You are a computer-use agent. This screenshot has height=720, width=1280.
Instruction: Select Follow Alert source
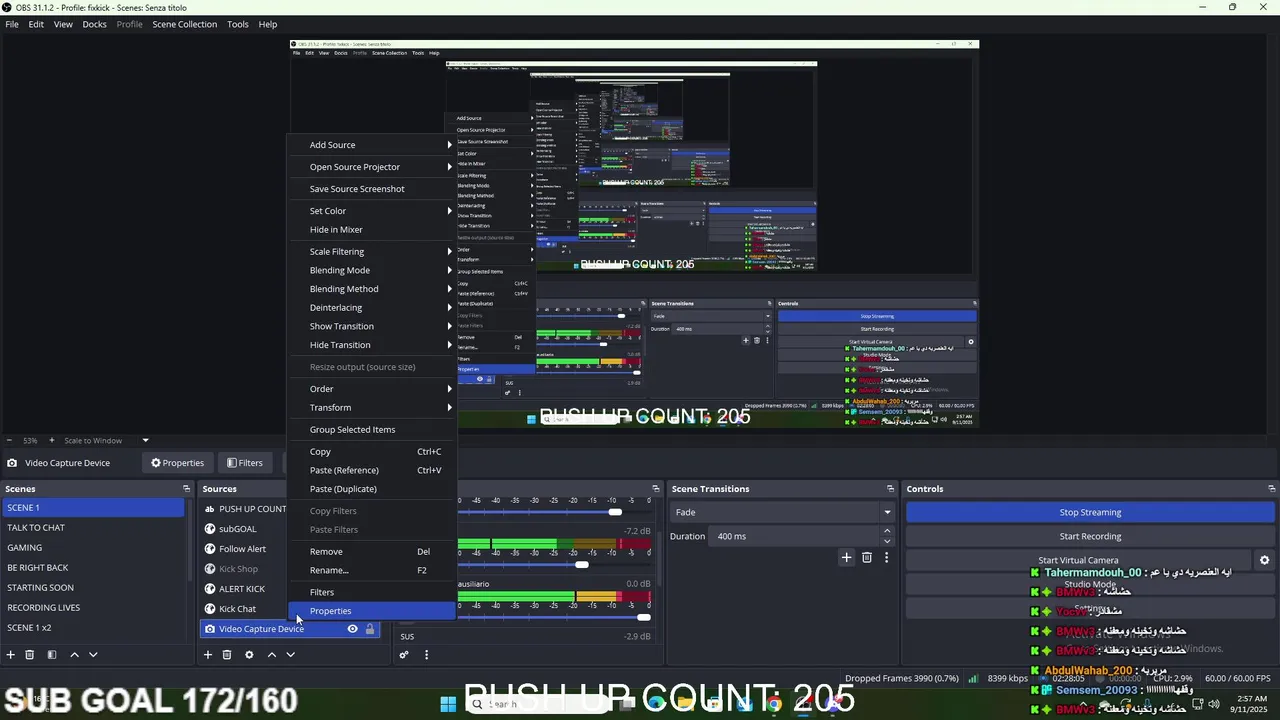coord(243,549)
